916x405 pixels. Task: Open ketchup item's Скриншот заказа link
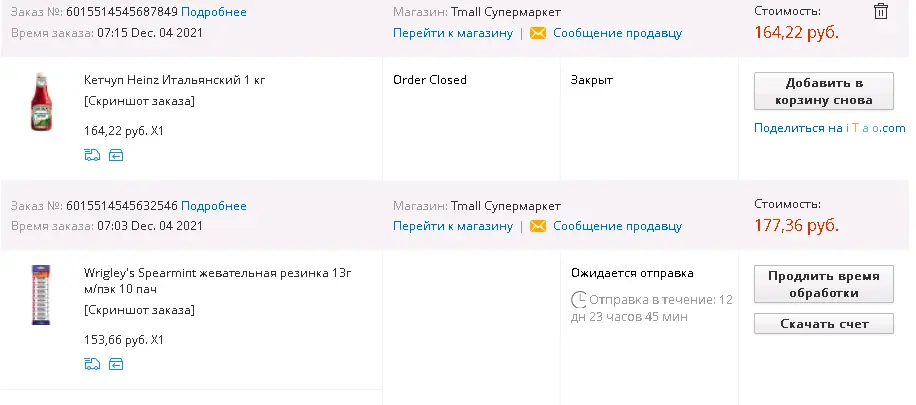[140, 101]
